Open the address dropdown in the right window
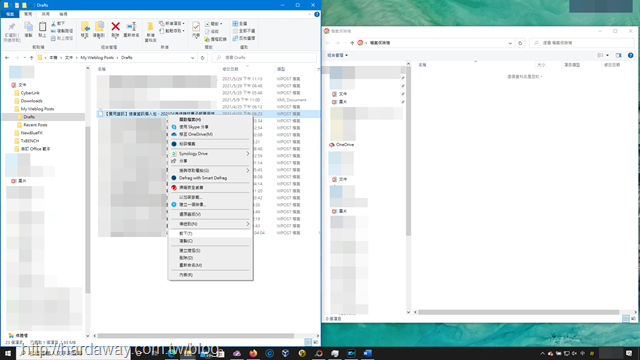The image size is (640, 360). pyautogui.click(x=510, y=43)
